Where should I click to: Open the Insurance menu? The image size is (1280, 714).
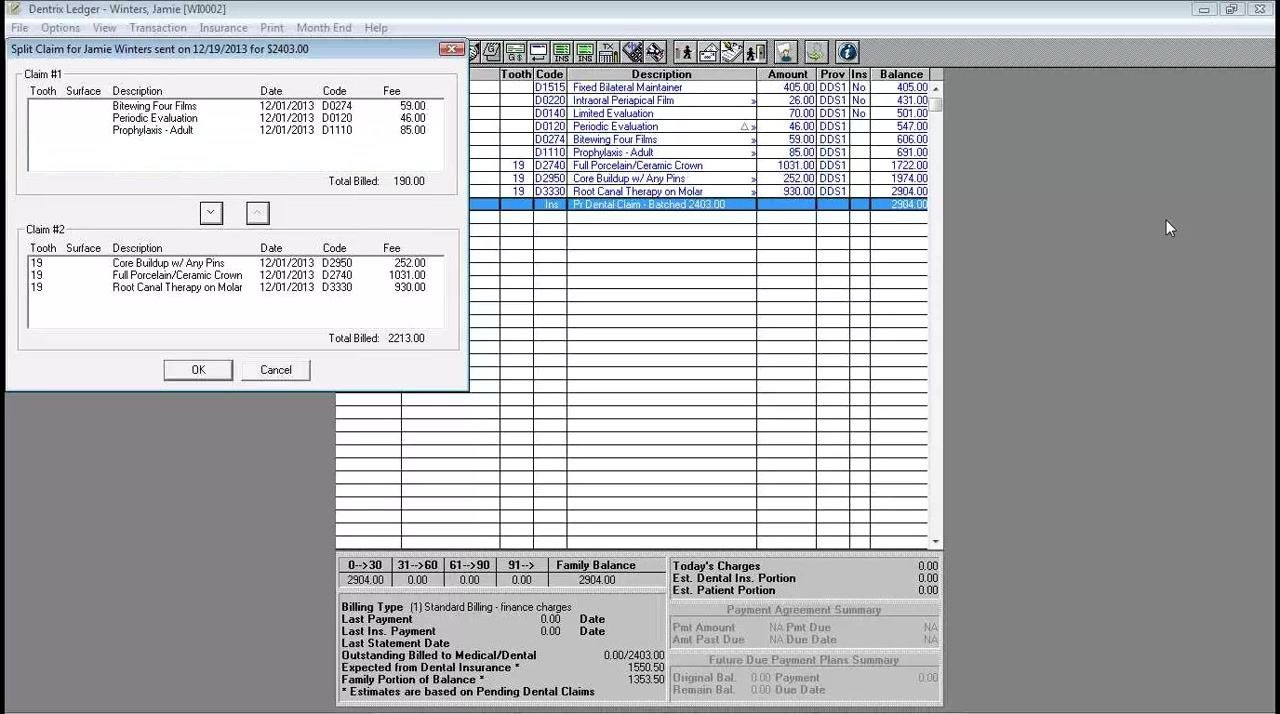(x=223, y=28)
